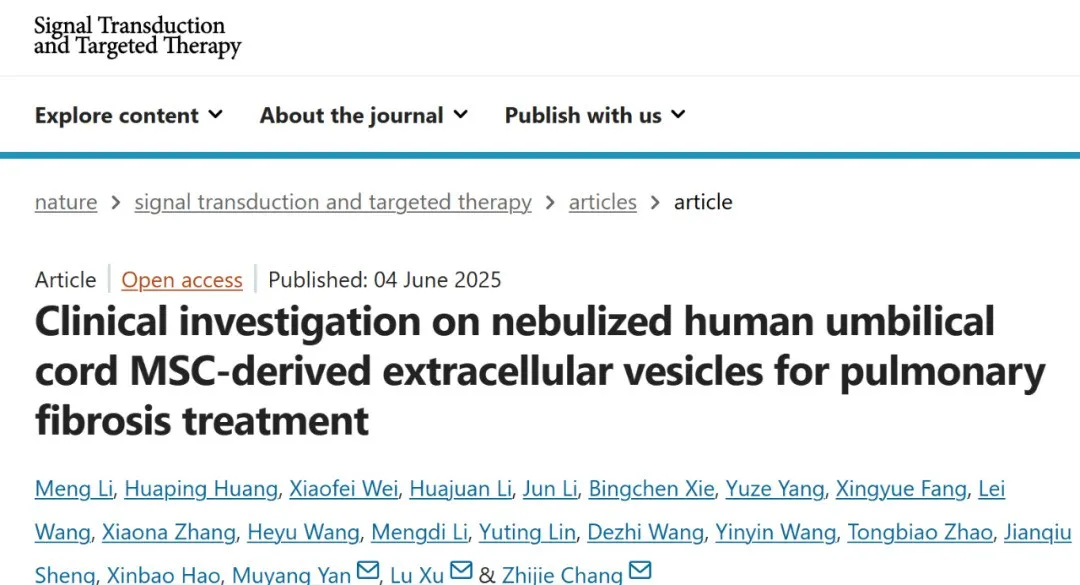This screenshot has width=1080, height=585.
Task: Navigate to articles breadcrumb
Action: 602,202
